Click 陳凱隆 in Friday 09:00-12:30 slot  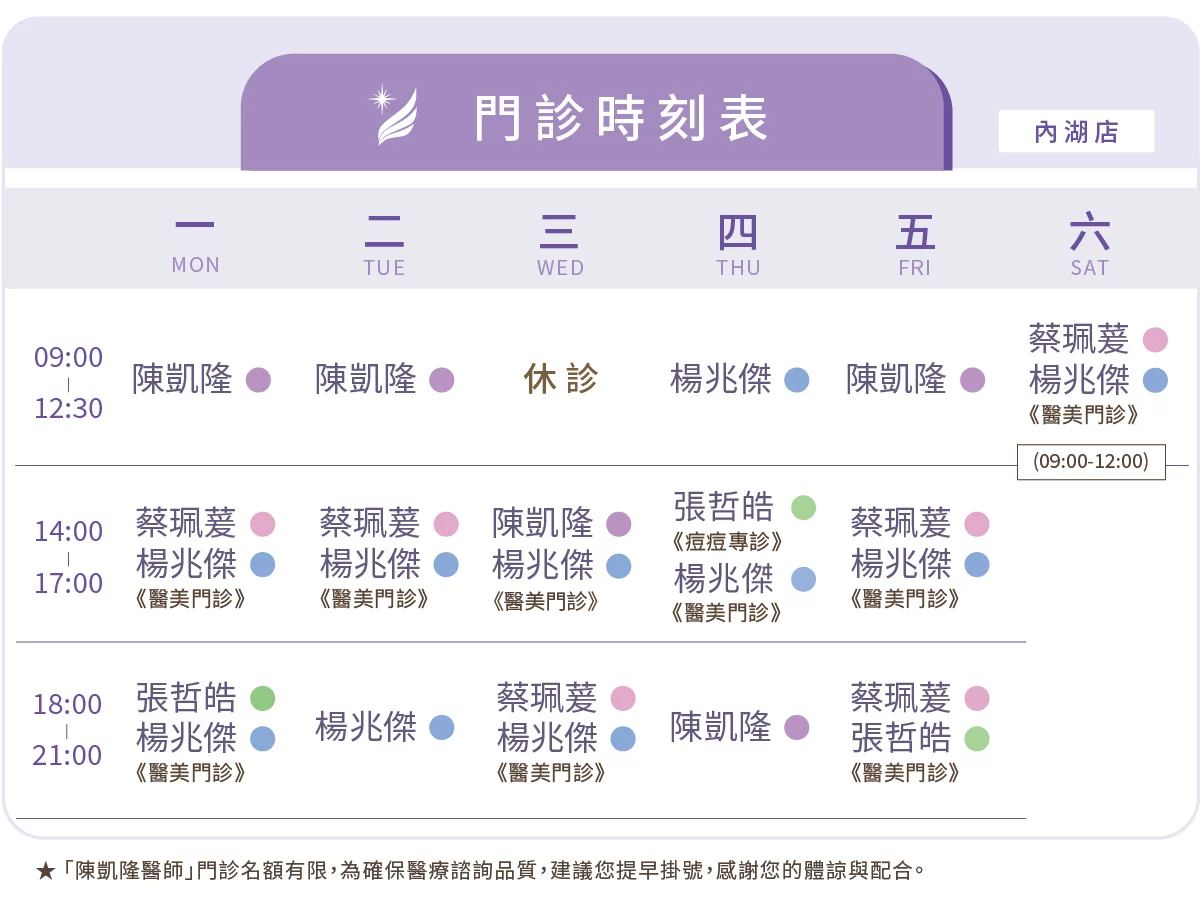[896, 380]
